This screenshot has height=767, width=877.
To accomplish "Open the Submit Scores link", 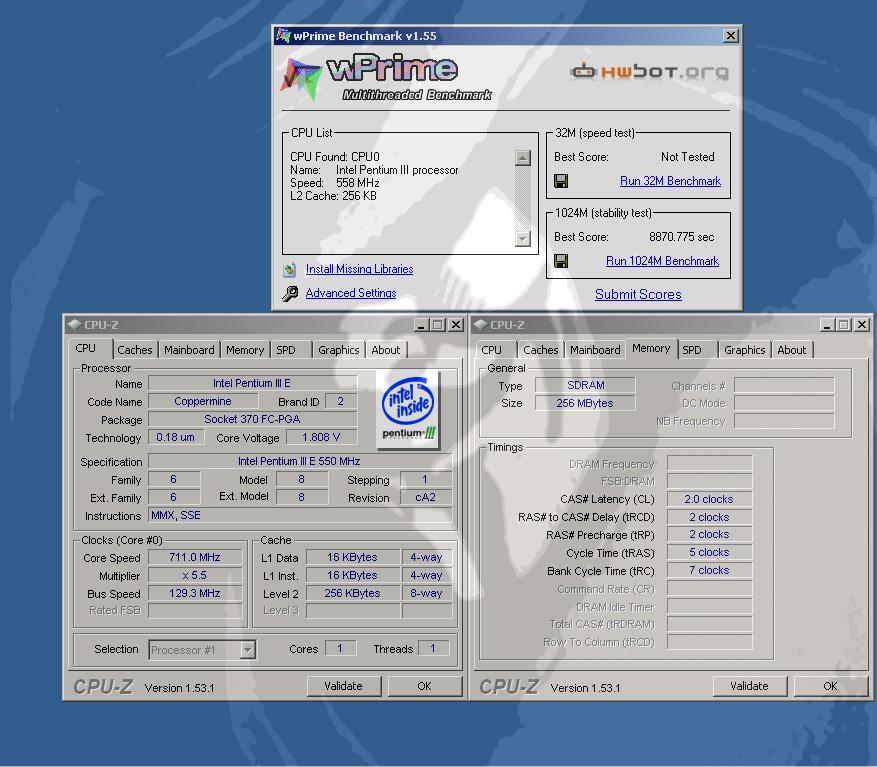I will [638, 294].
